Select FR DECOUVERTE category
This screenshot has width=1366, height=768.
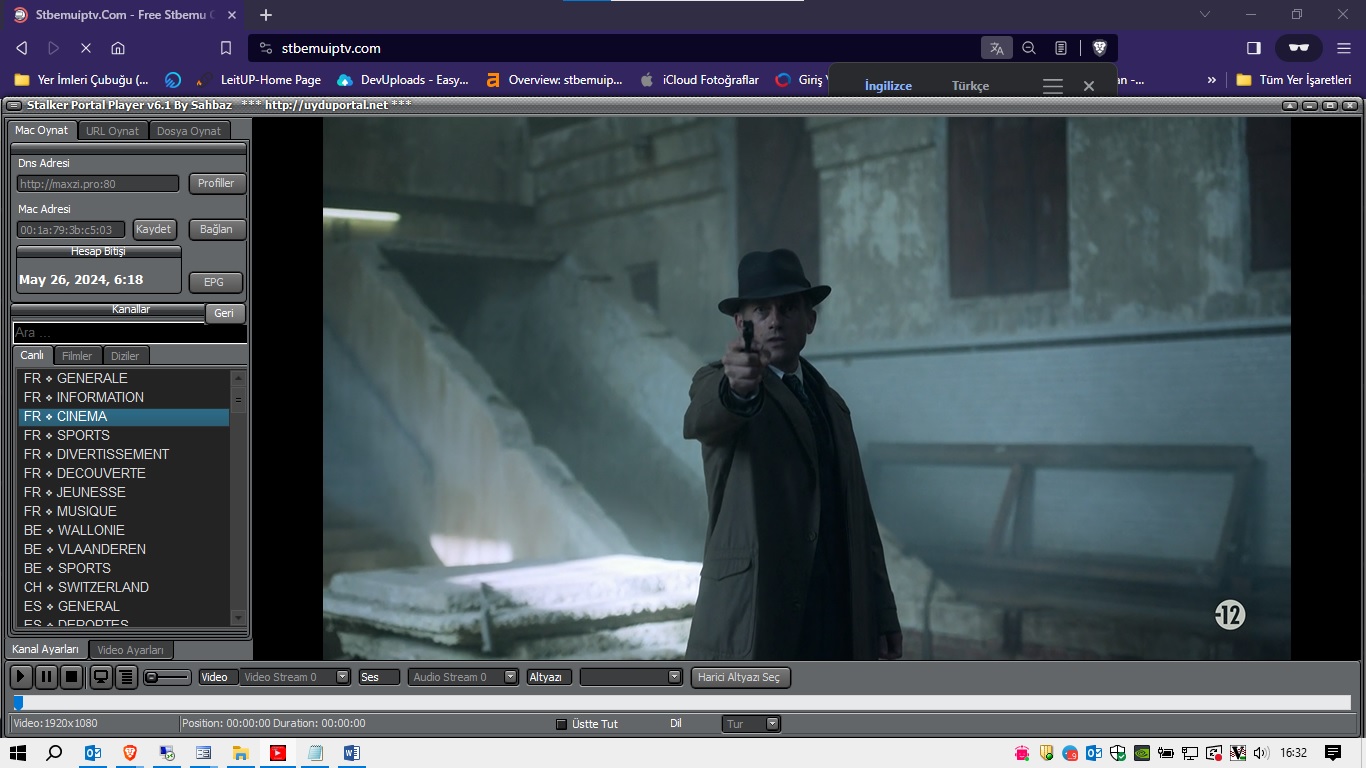tap(124, 473)
